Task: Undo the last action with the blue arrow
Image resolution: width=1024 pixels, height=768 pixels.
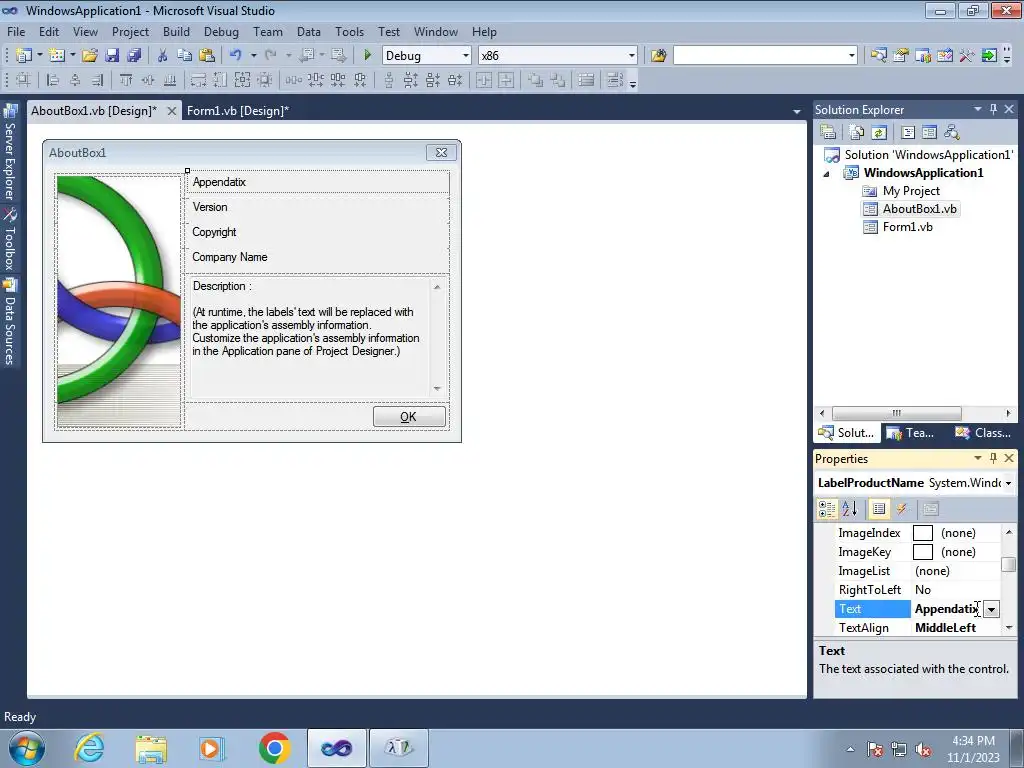Action: (x=236, y=56)
